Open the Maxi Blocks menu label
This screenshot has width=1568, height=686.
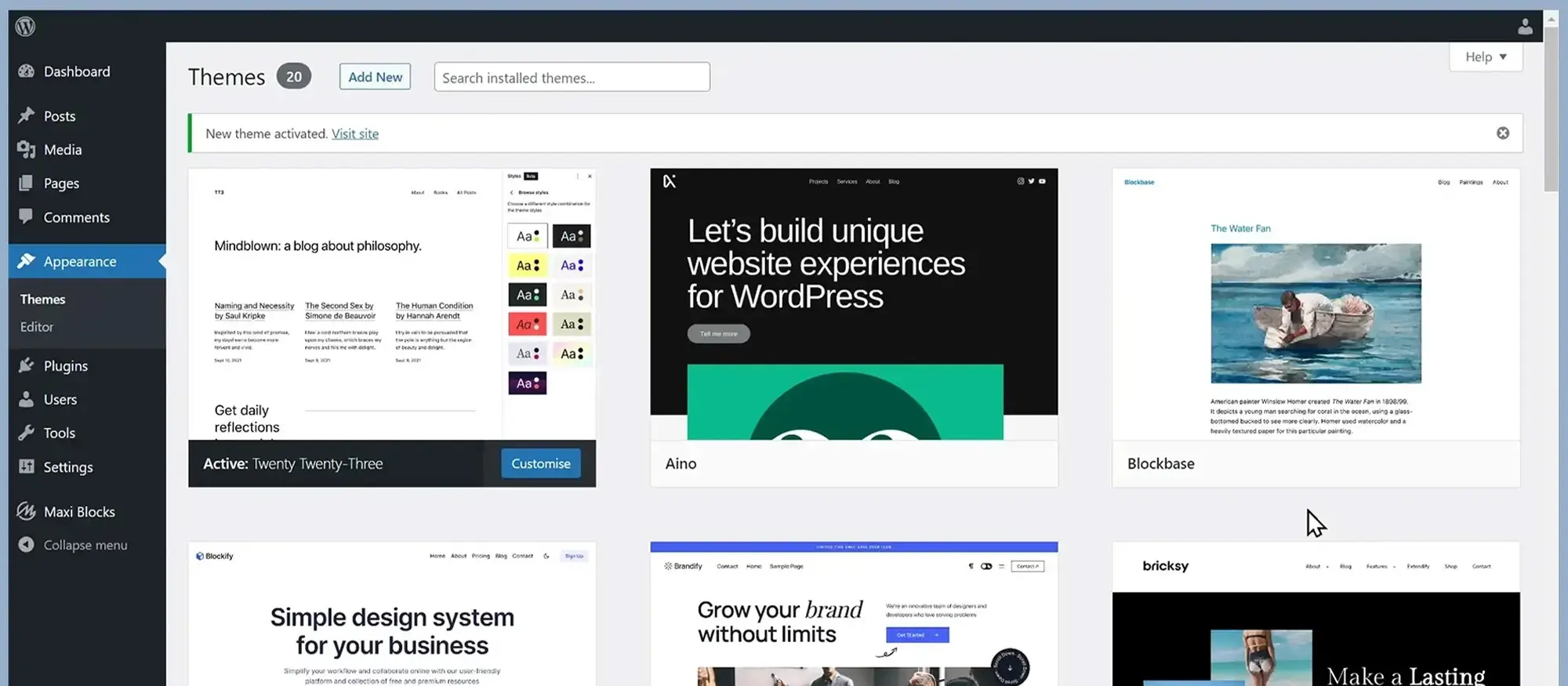coord(79,512)
